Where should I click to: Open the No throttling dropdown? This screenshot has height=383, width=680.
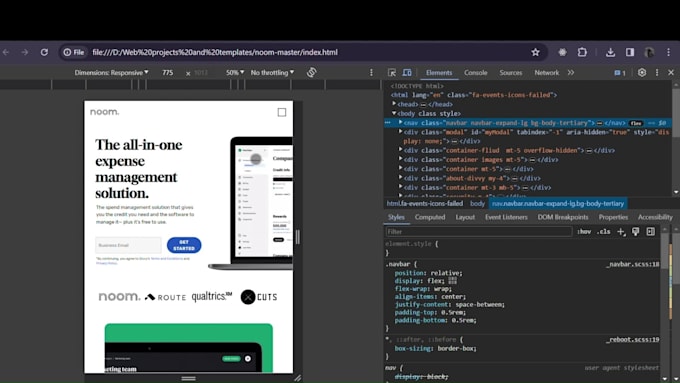(272, 72)
